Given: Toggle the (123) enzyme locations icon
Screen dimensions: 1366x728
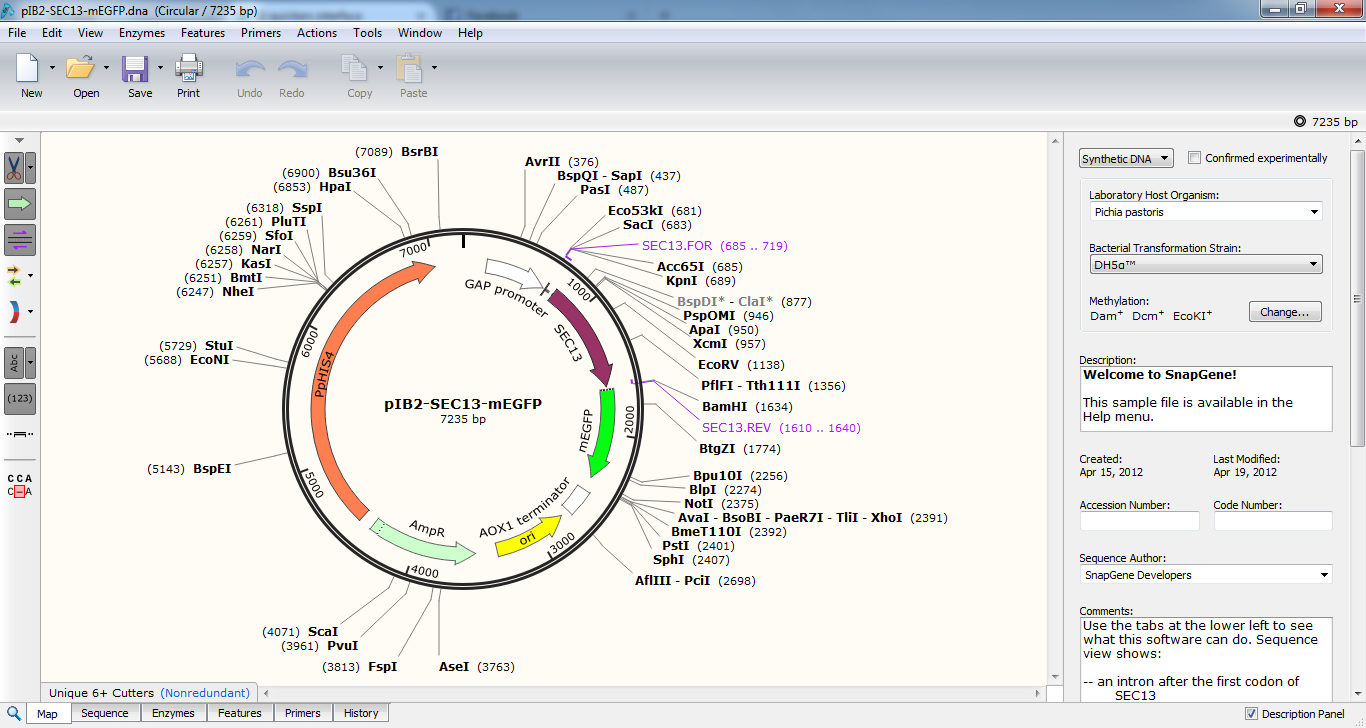Looking at the screenshot, I should point(20,398).
